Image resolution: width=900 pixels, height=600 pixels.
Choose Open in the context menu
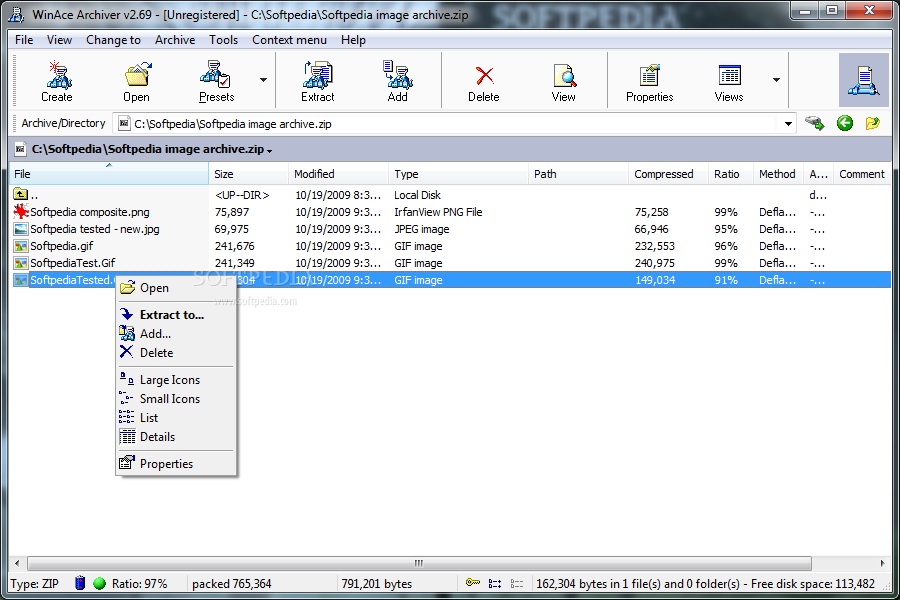coord(176,288)
